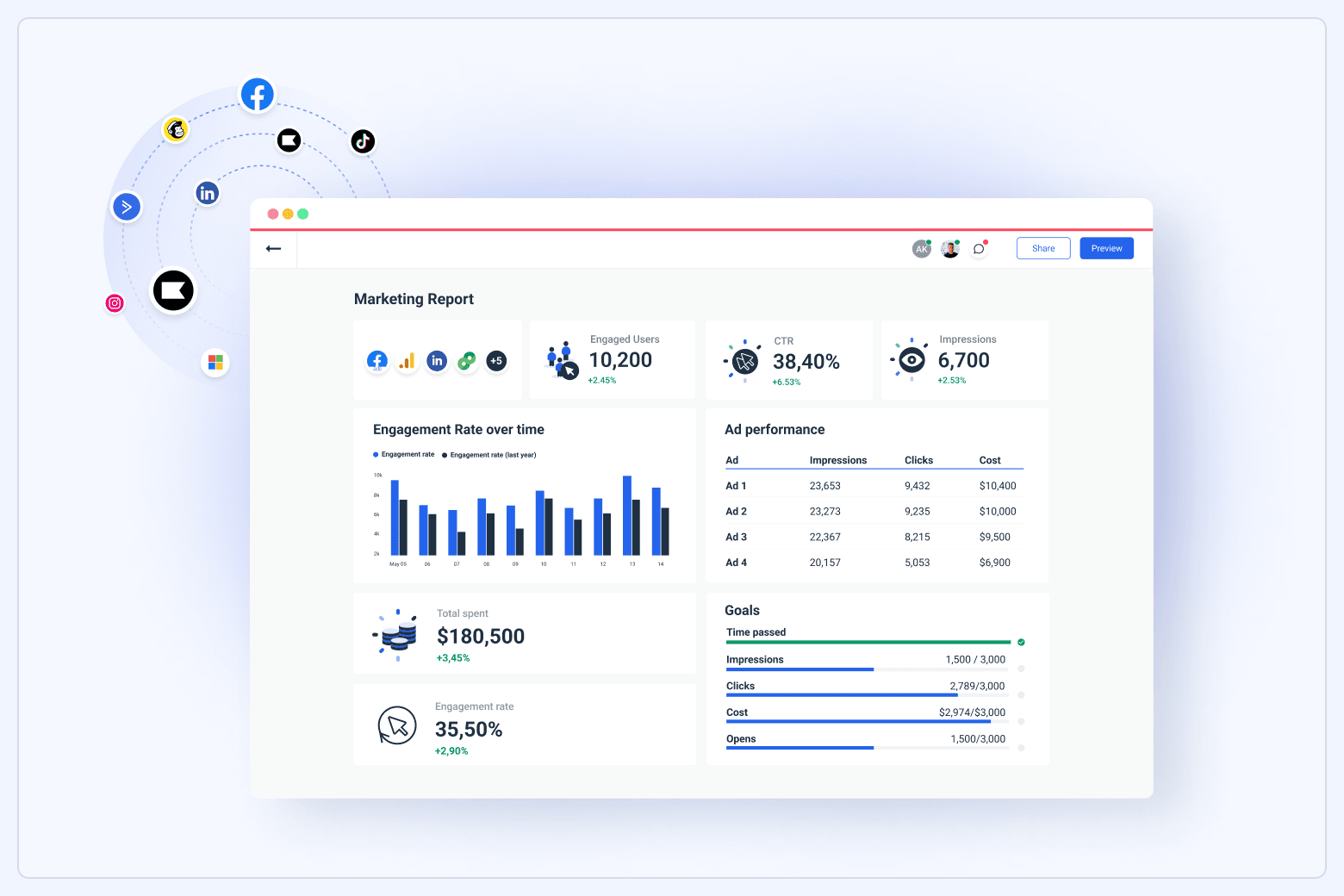Open the AK user avatar

pos(921,248)
